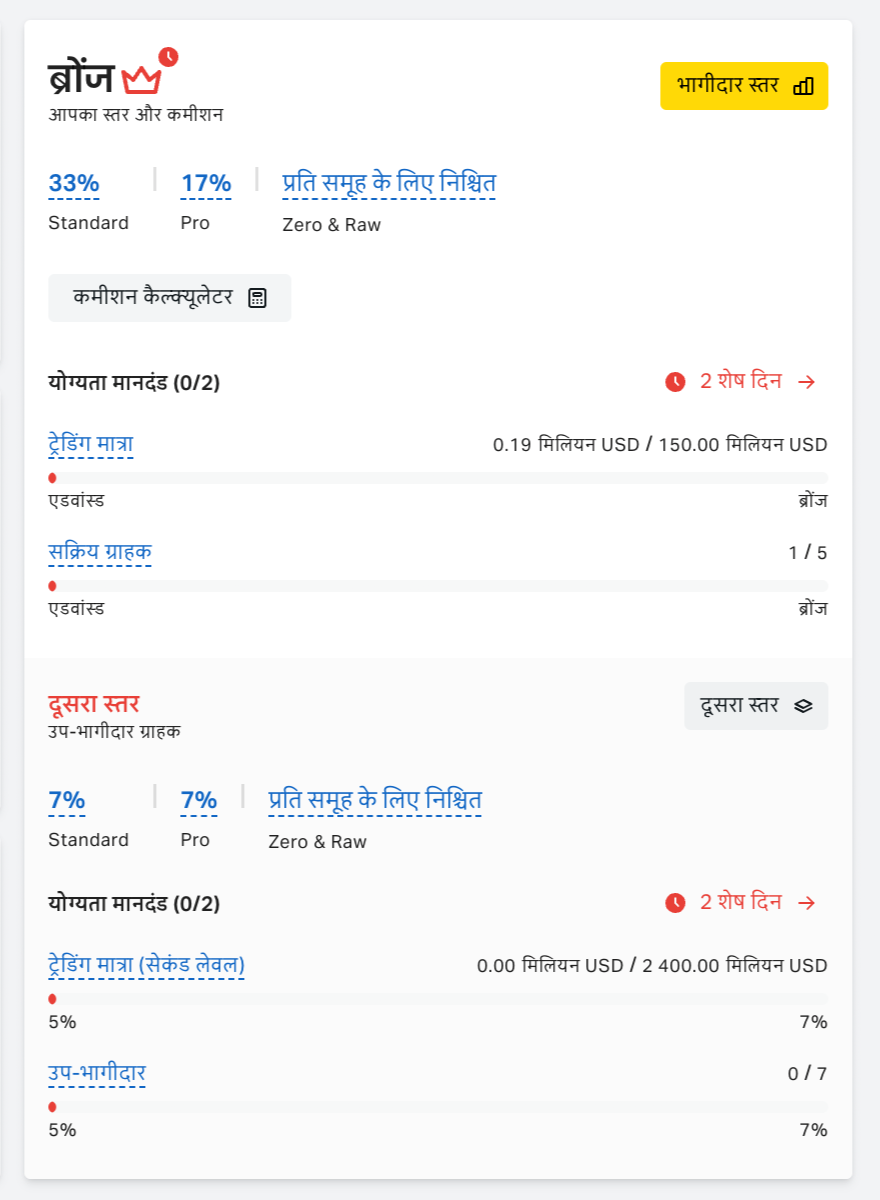Open the भागीदार स्तर yellow button
Image resolution: width=880 pixels, height=1200 pixels.
click(x=743, y=86)
